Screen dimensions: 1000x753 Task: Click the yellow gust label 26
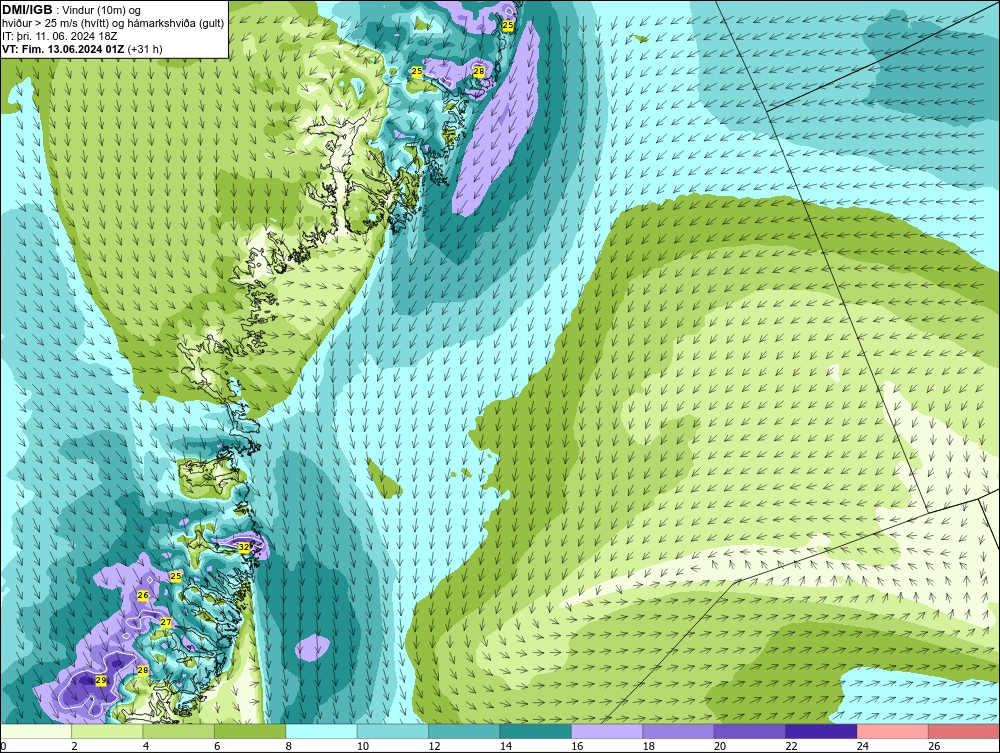point(143,595)
